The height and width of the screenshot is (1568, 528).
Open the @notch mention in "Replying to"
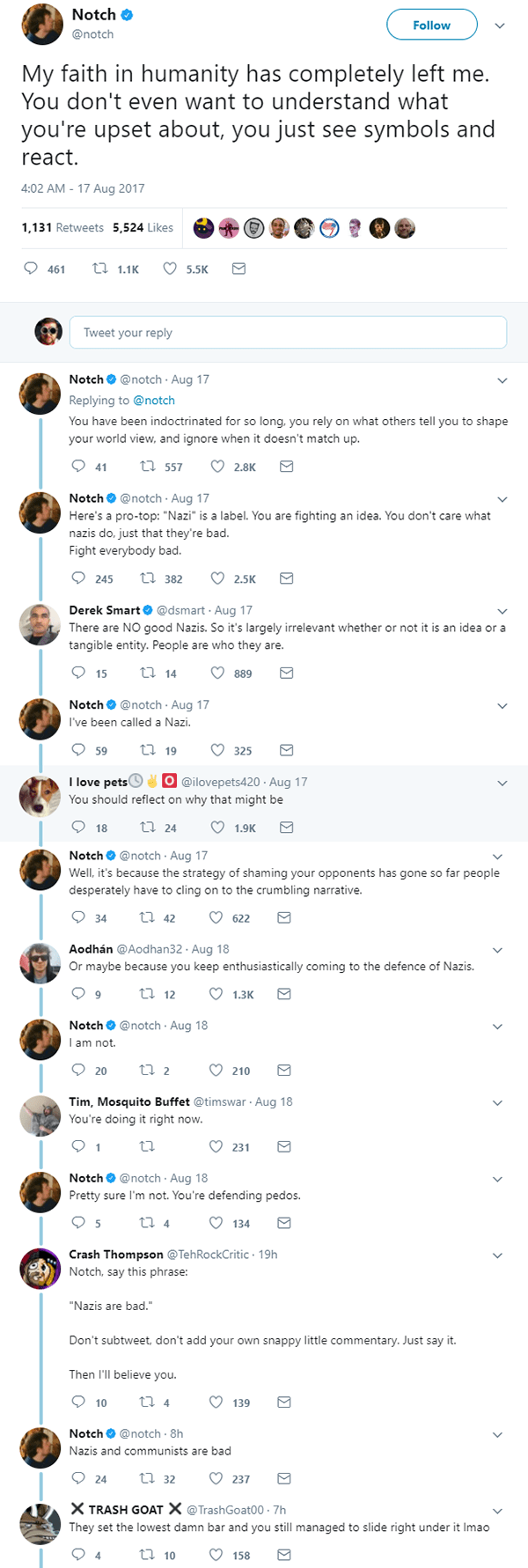coord(154,401)
